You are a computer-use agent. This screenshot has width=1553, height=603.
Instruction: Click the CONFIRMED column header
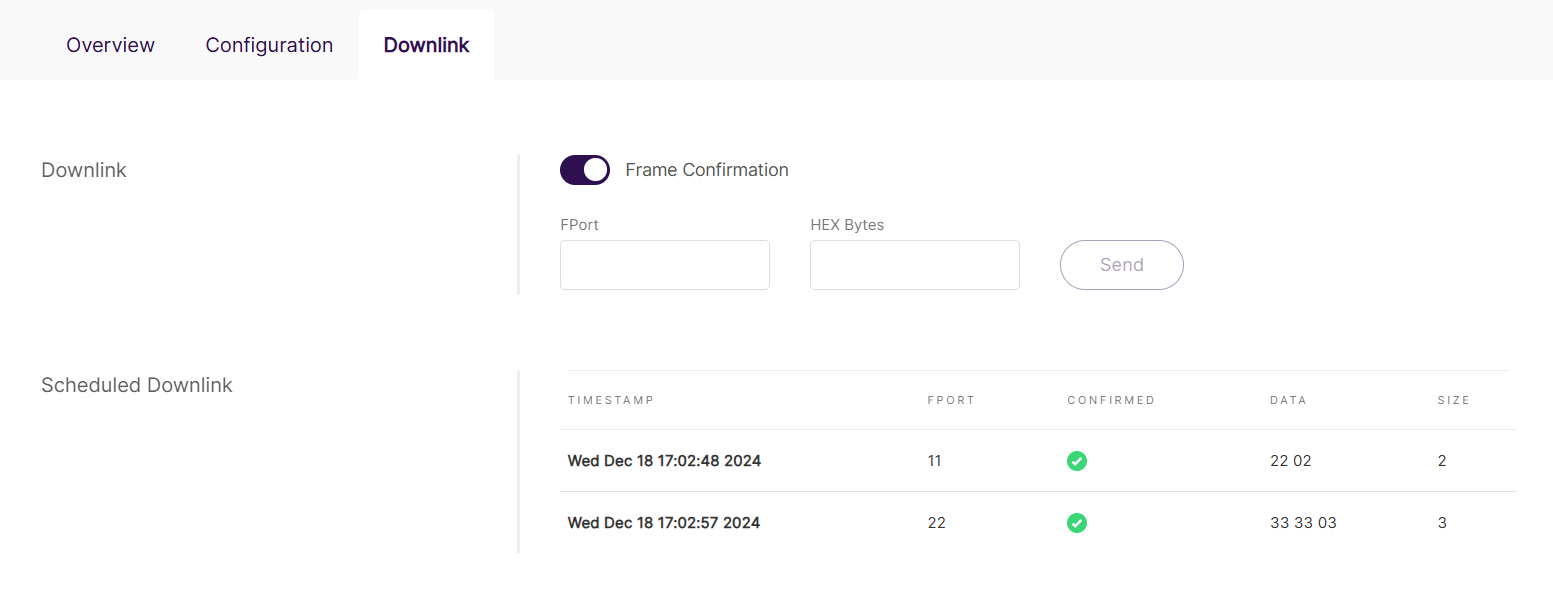[1111, 400]
